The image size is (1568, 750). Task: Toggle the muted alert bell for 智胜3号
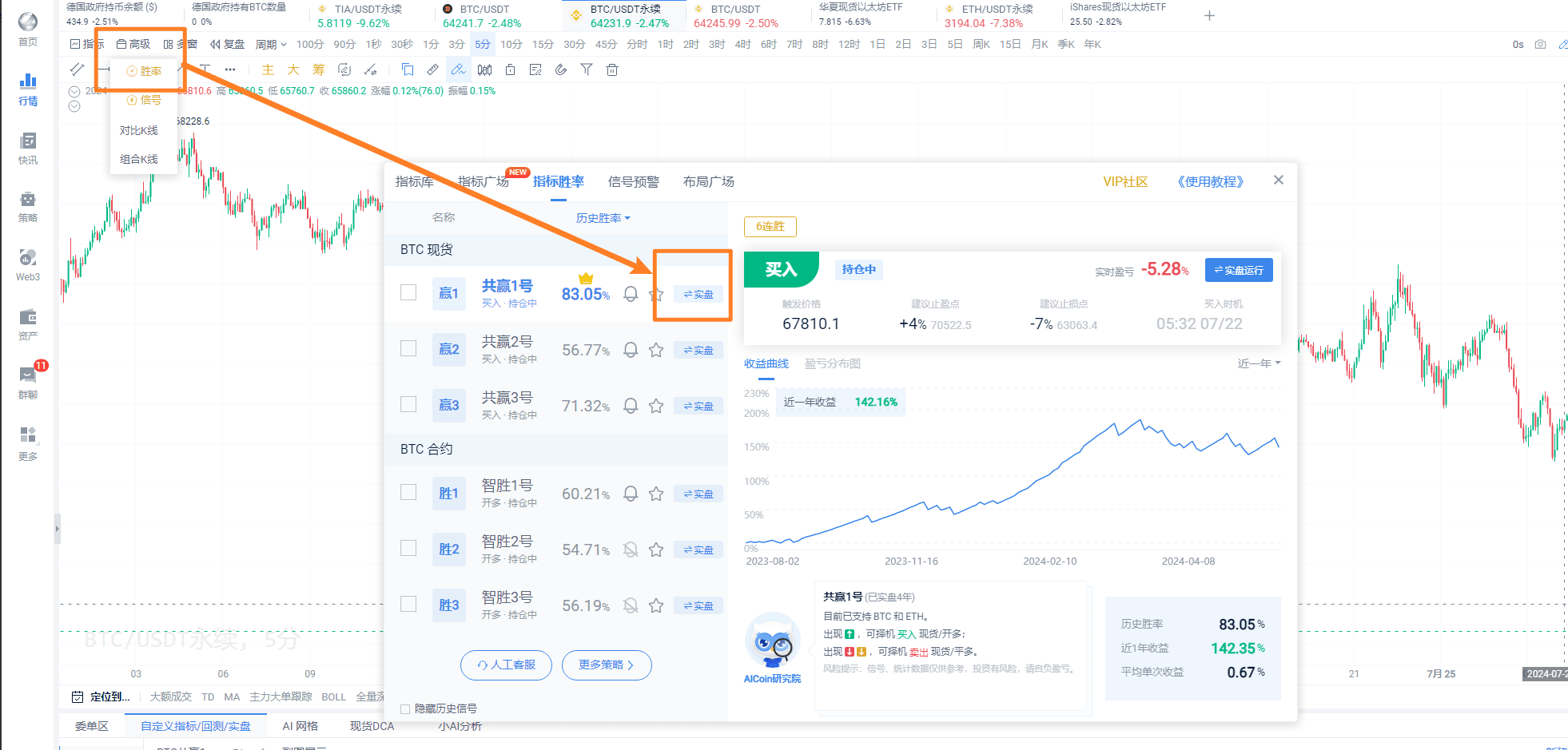631,605
